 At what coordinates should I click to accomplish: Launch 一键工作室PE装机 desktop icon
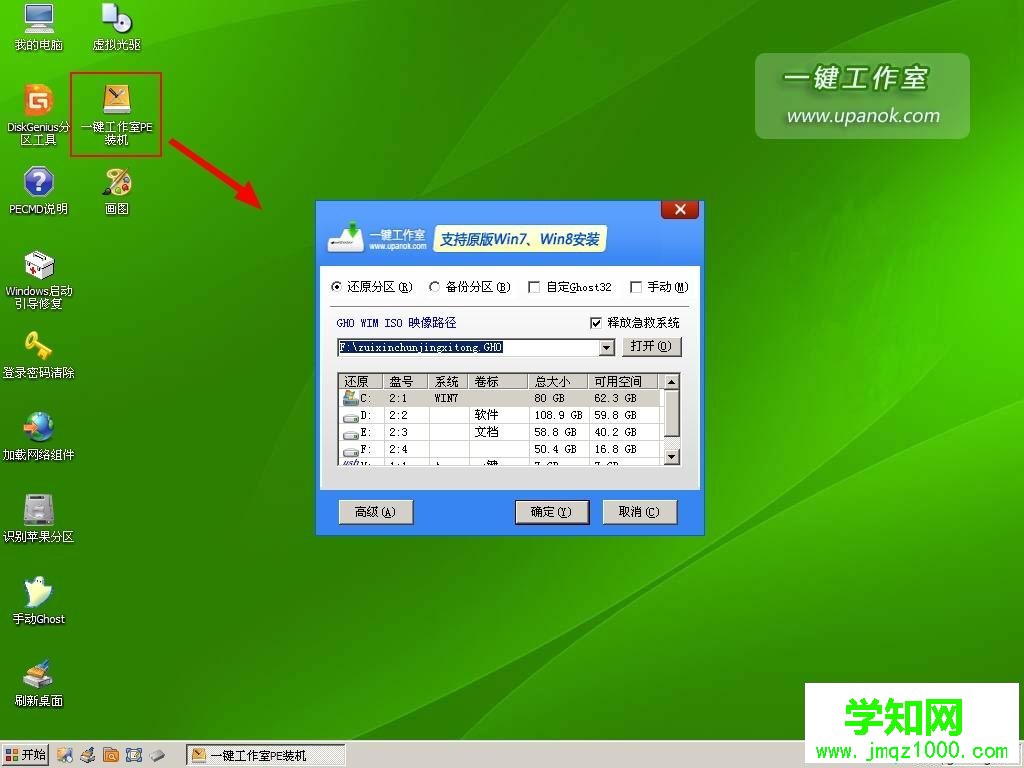tap(116, 115)
